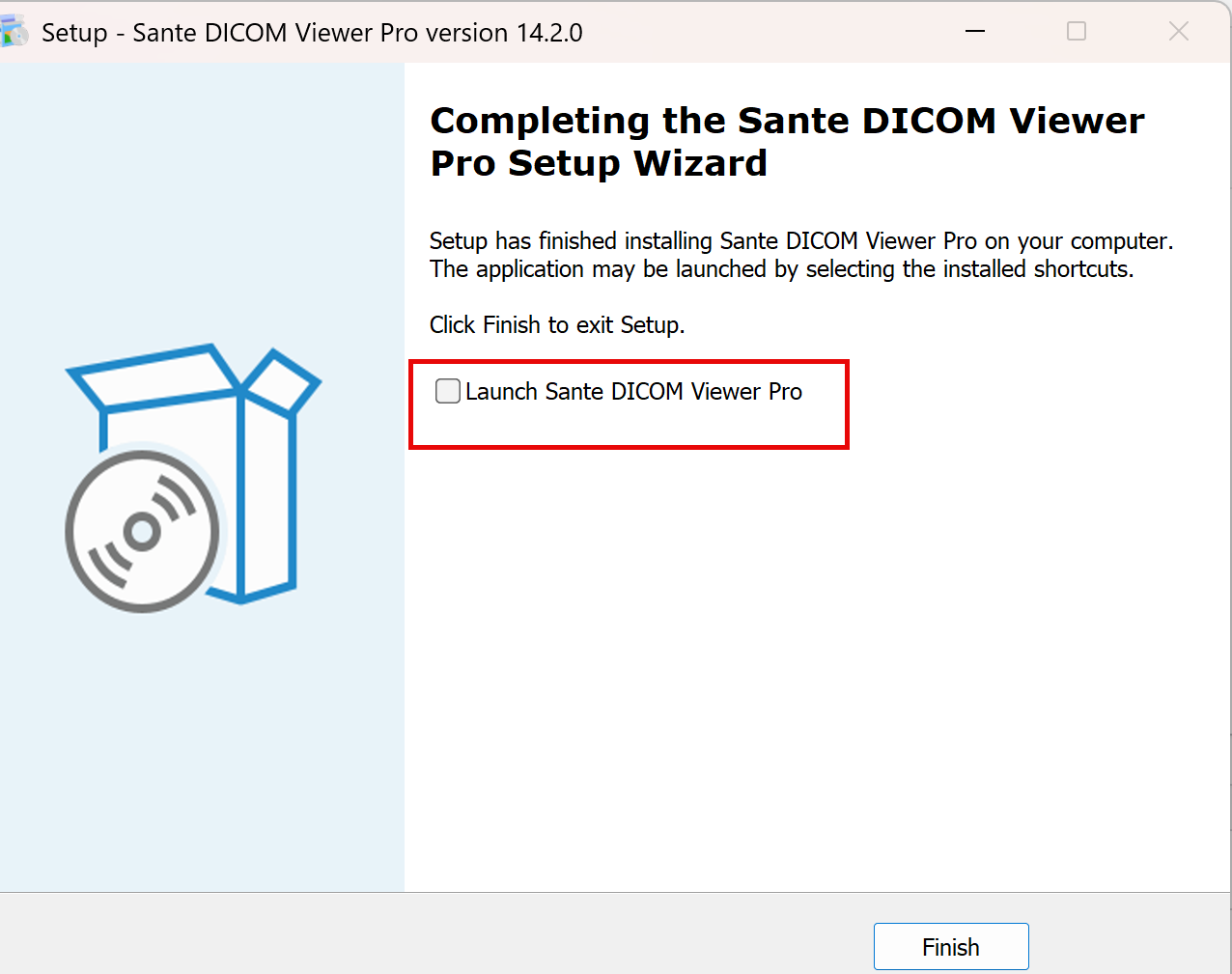The width and height of the screenshot is (1232, 974).
Task: Click the Launch Sante DICOM Viewer Pro label
Action: click(633, 391)
